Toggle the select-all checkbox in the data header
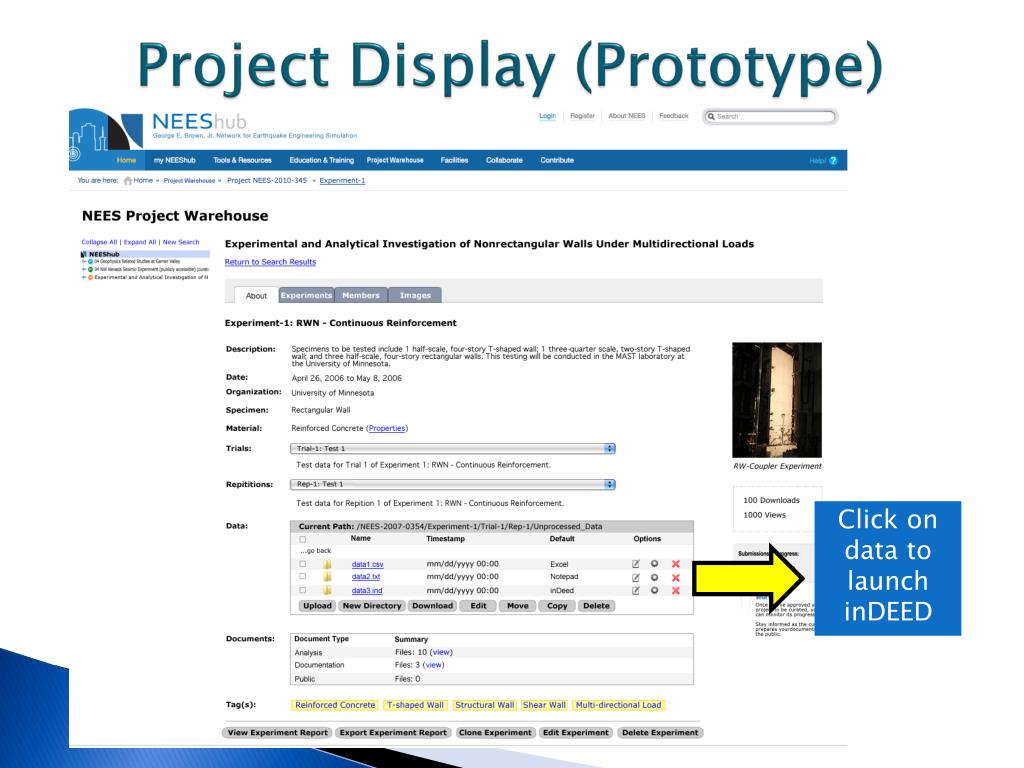 [302, 539]
